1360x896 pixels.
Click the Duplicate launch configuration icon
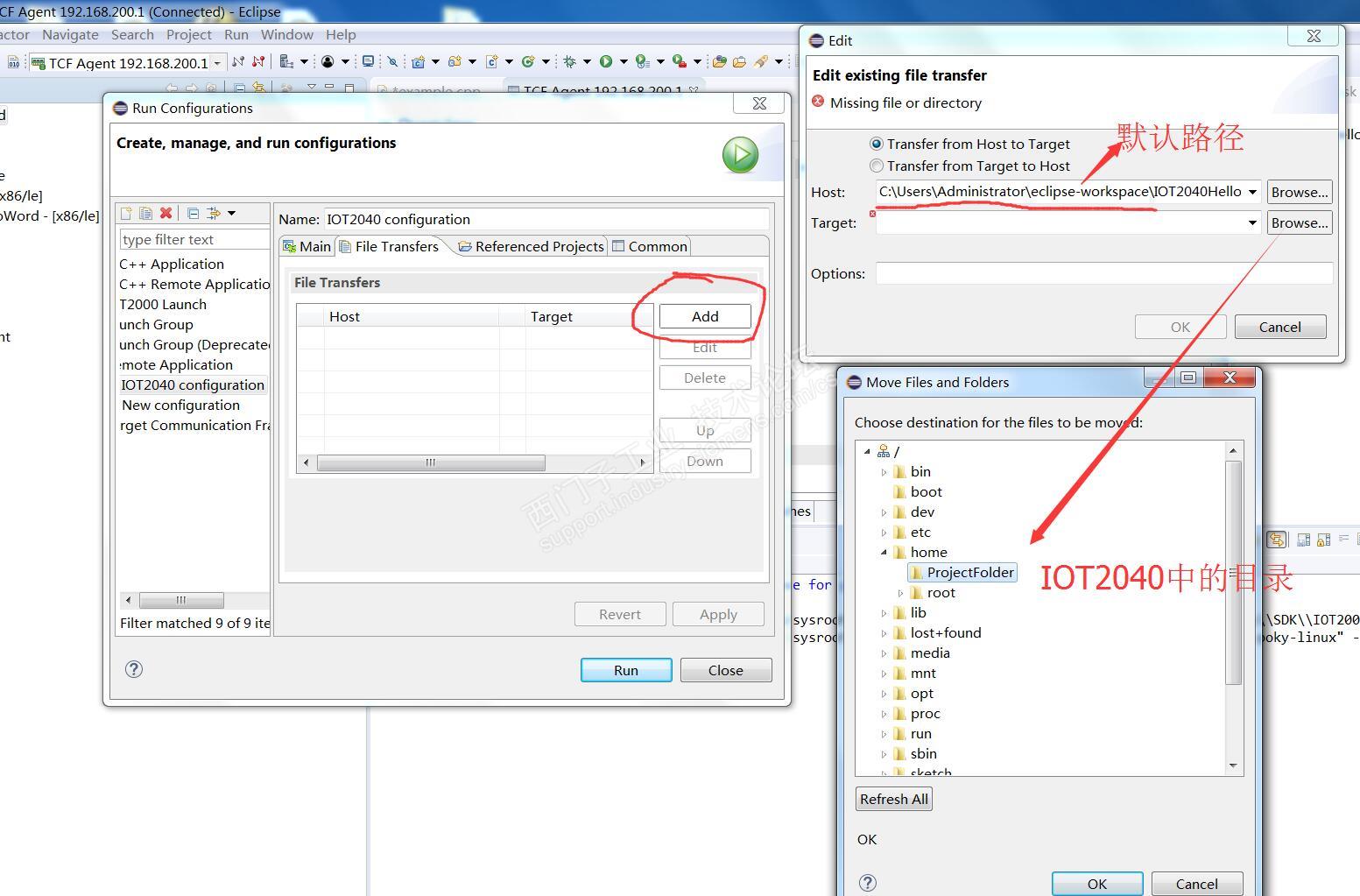pyautogui.click(x=145, y=213)
